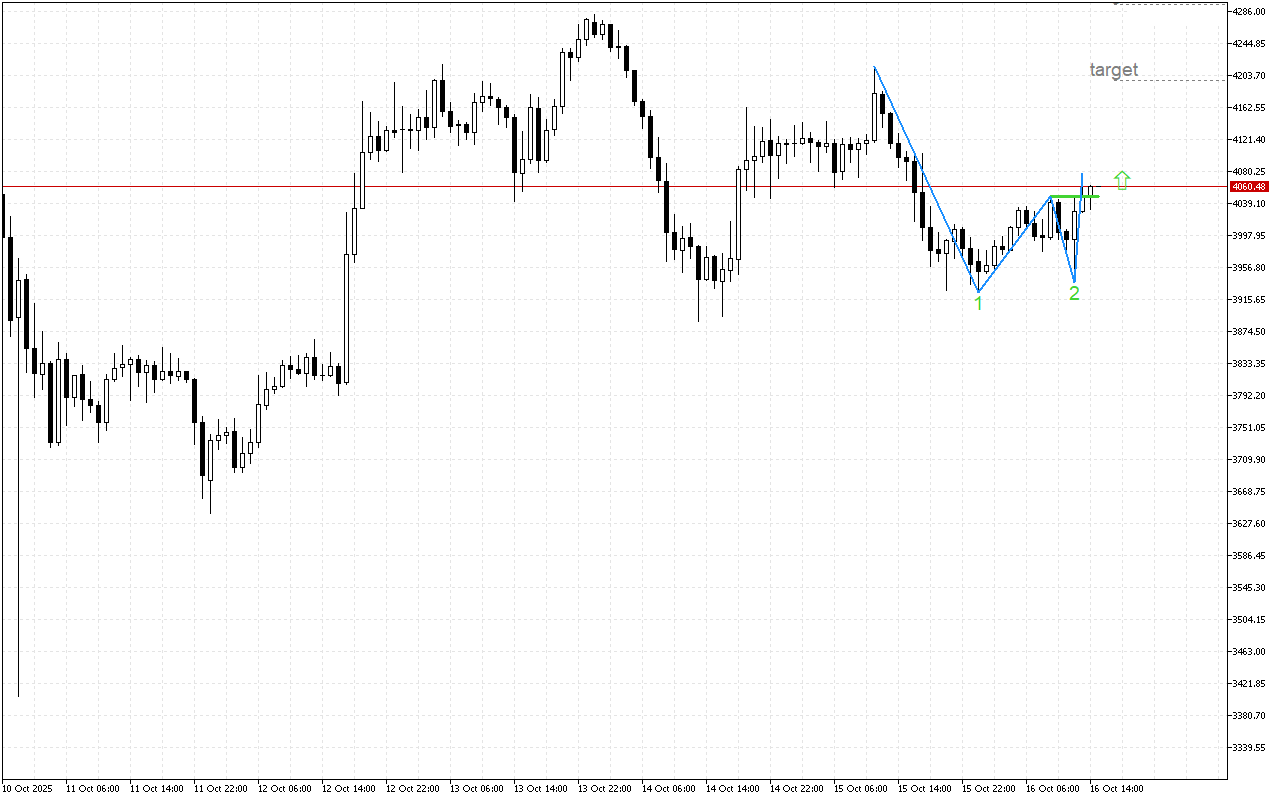Viewport: 1280px width, 800px height.
Task: Click the green "1" wave marker
Action: (979, 303)
